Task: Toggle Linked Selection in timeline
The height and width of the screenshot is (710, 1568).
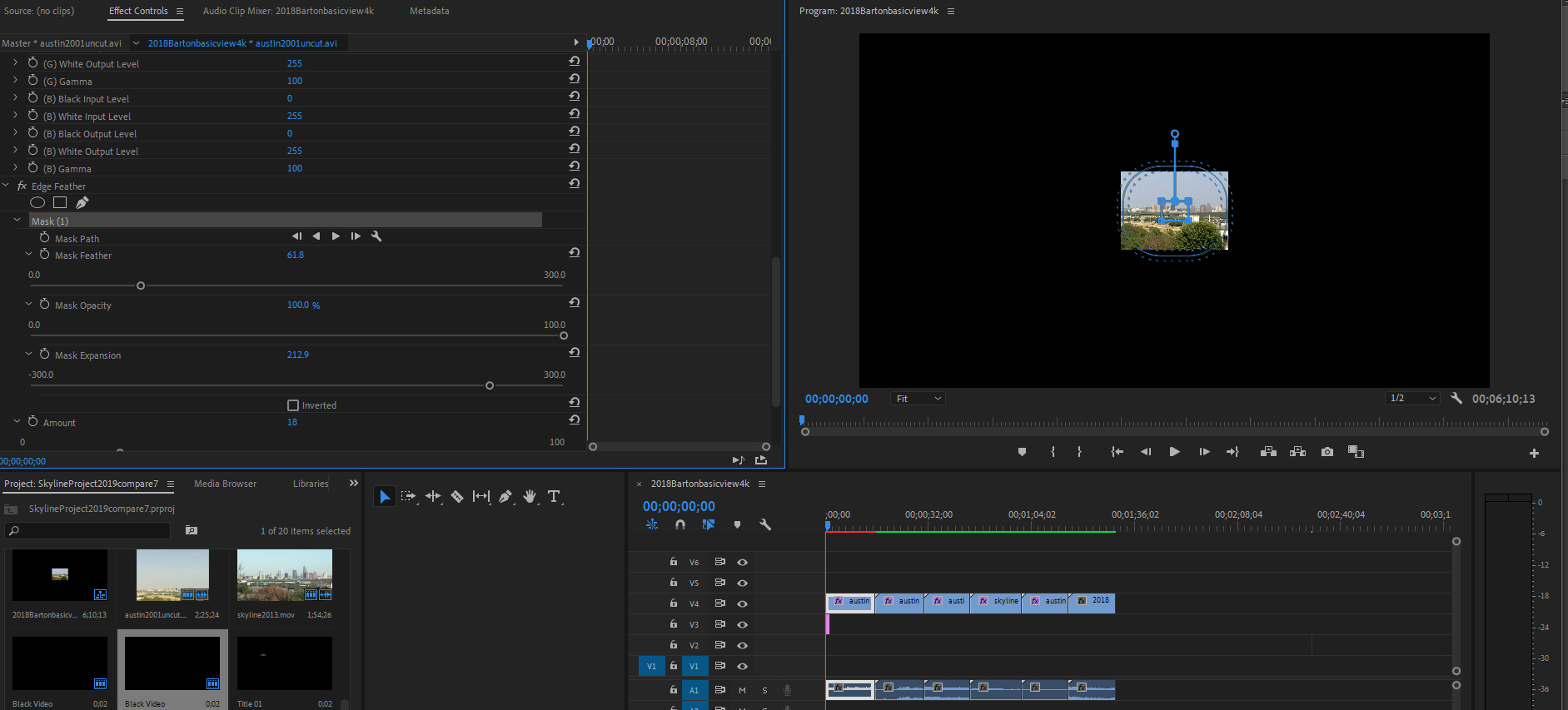Action: (x=709, y=524)
